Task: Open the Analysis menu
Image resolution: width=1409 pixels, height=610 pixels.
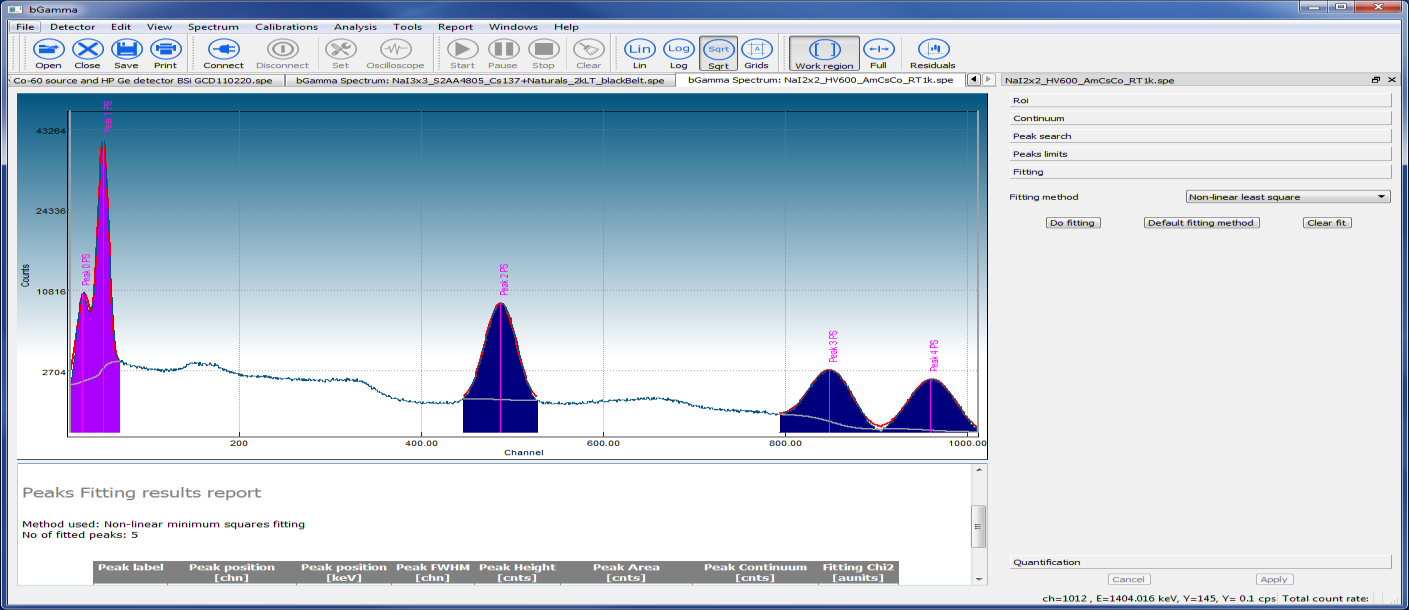Action: pyautogui.click(x=356, y=27)
